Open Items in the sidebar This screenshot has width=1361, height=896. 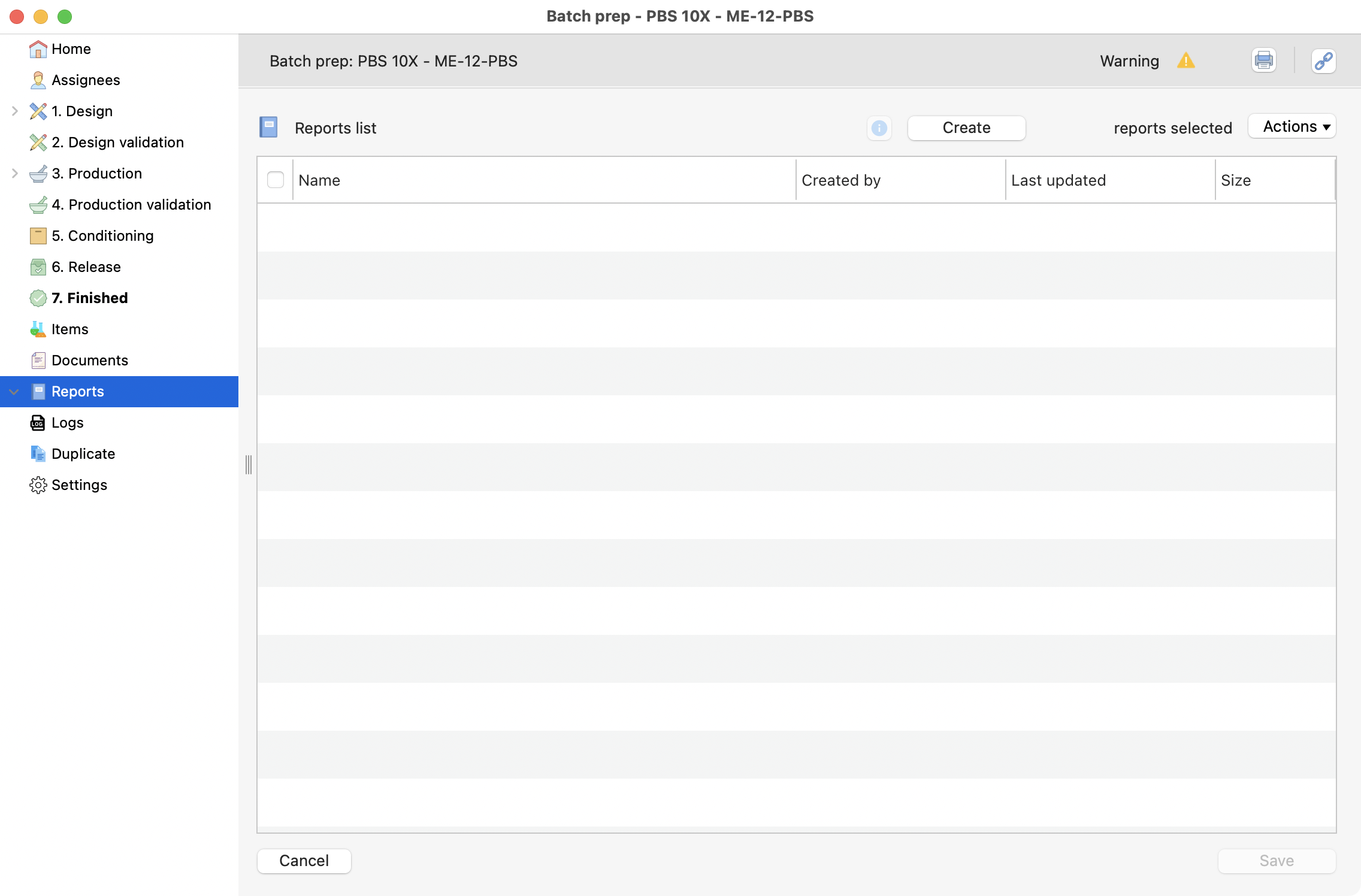(x=70, y=329)
